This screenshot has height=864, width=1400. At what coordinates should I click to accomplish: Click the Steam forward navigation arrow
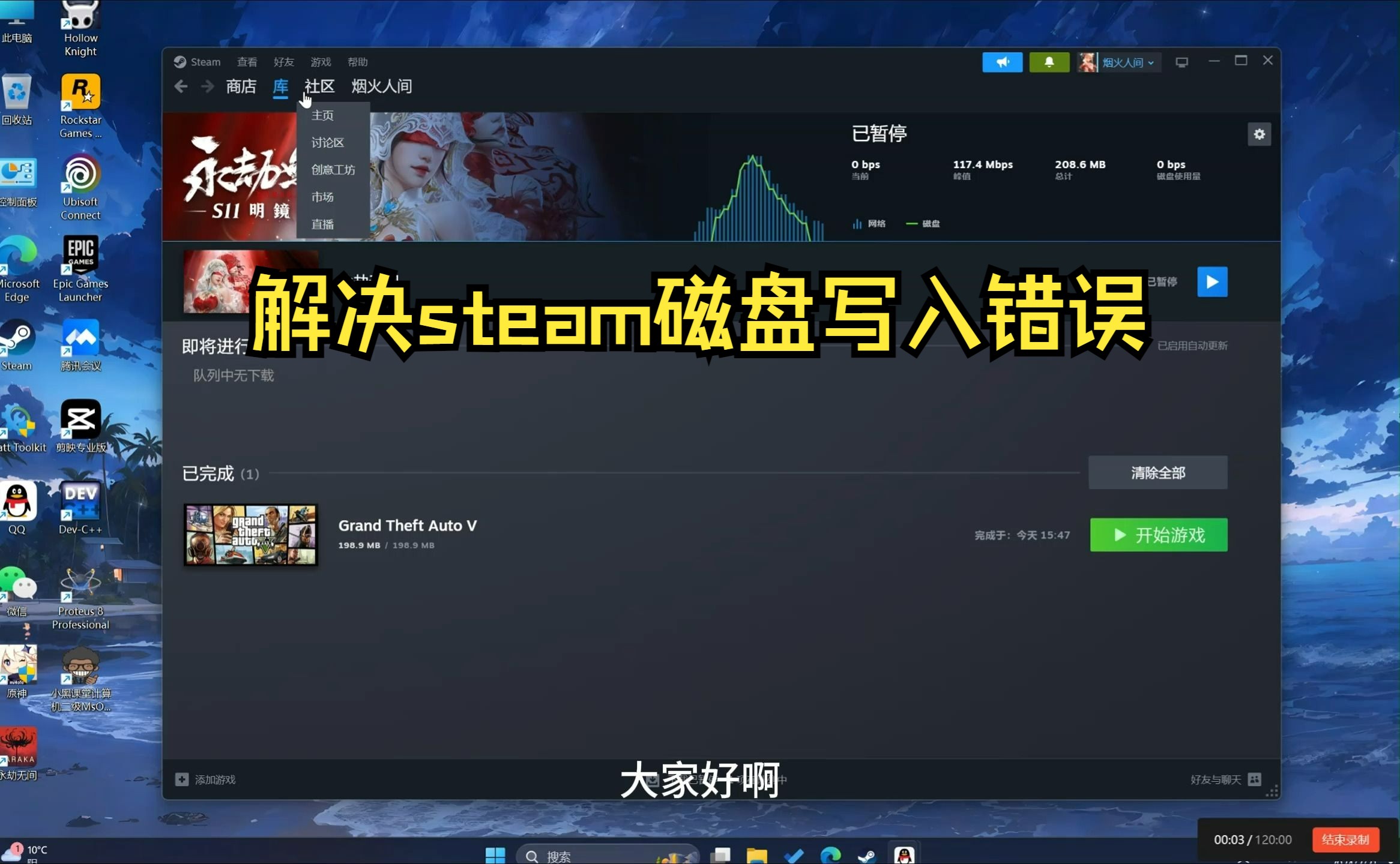[x=207, y=86]
